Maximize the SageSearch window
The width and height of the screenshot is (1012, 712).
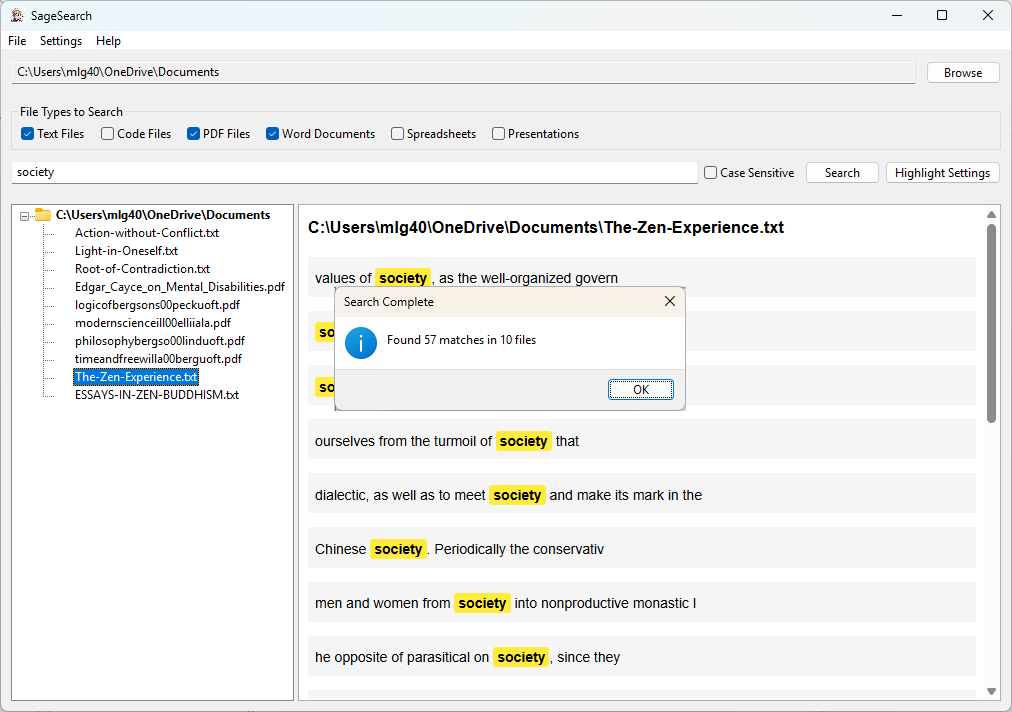tap(942, 15)
